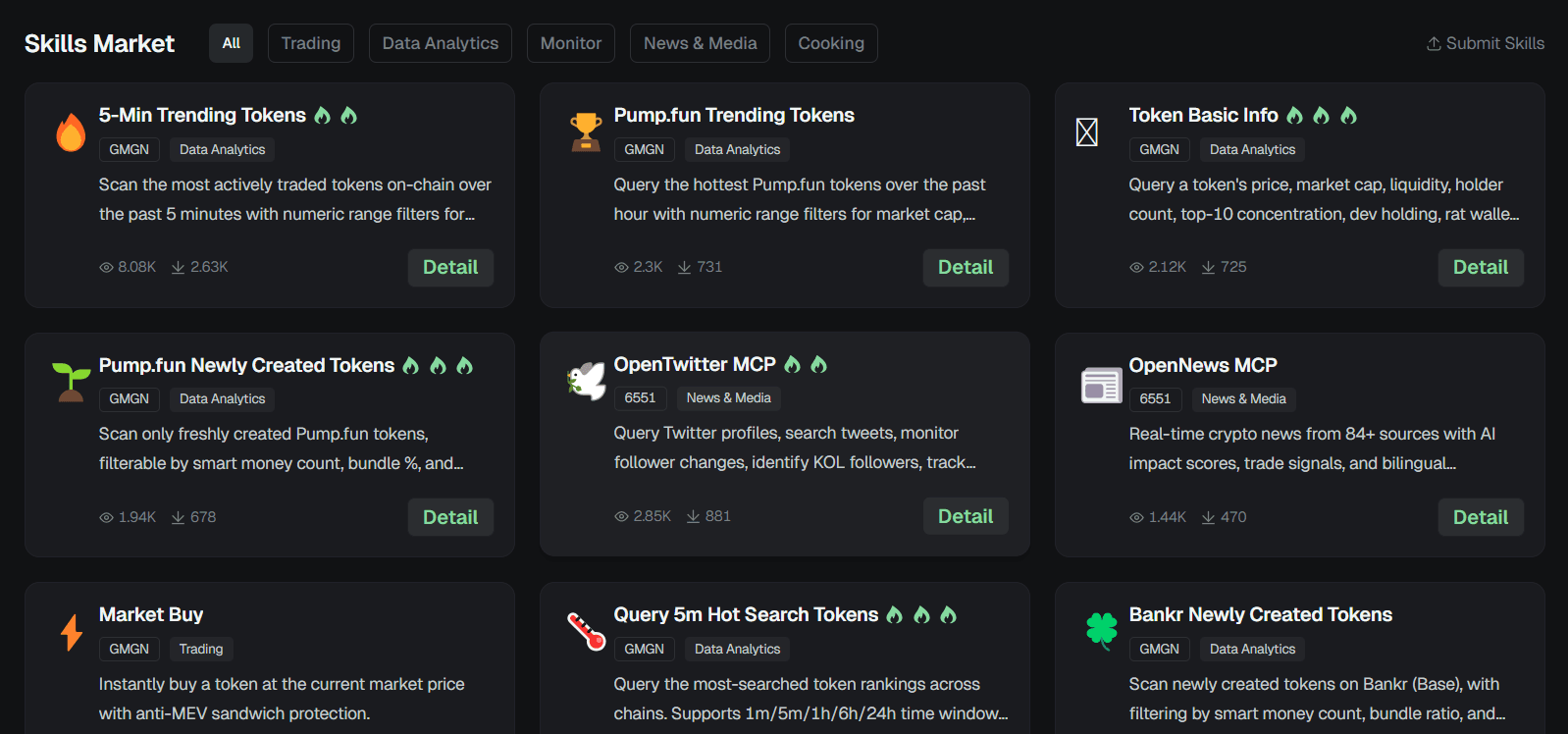Click the views eye icon on OpenTwitter MCP card
1568x734 pixels.
(621, 516)
